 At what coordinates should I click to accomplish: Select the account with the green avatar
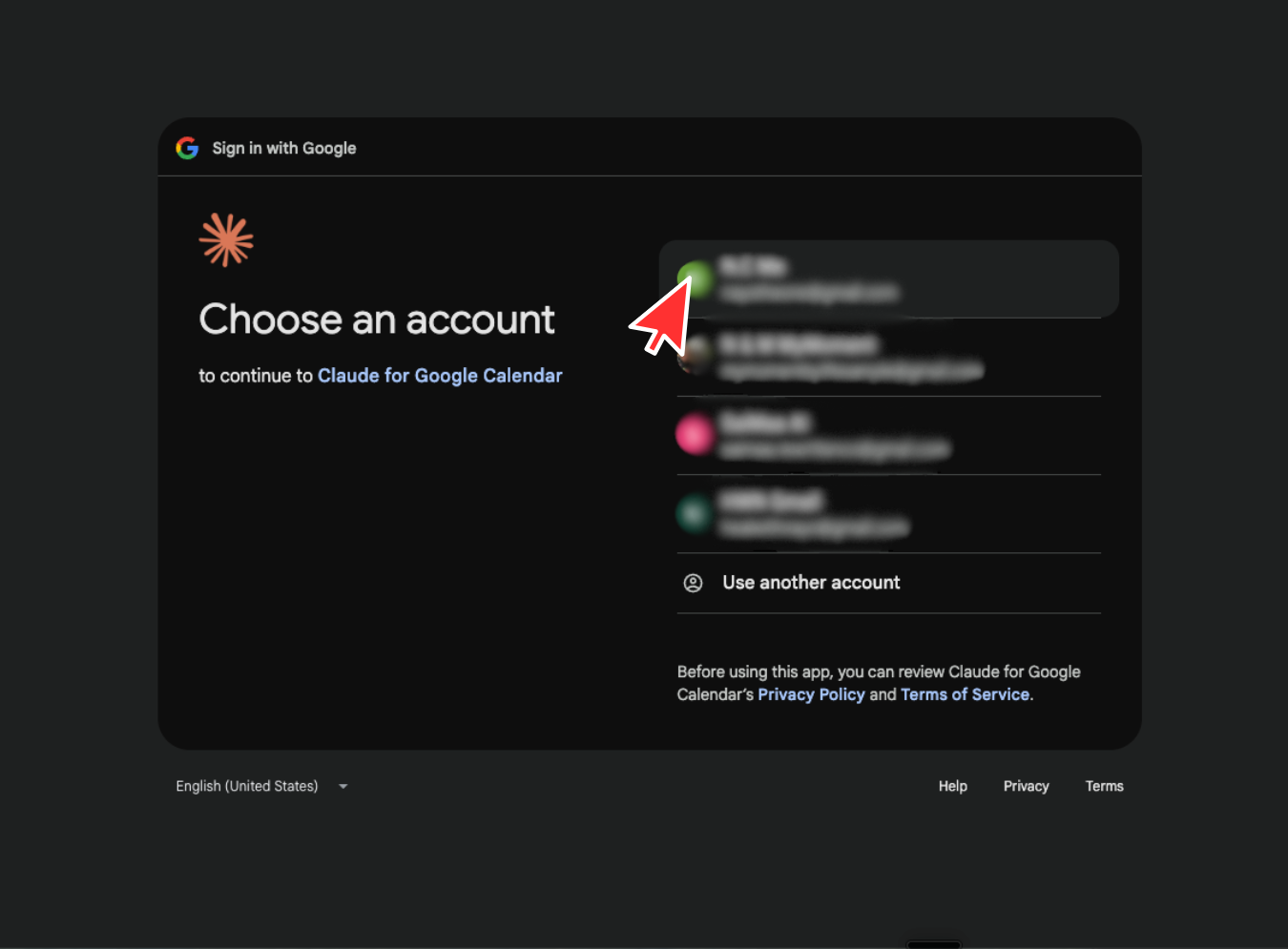888,279
